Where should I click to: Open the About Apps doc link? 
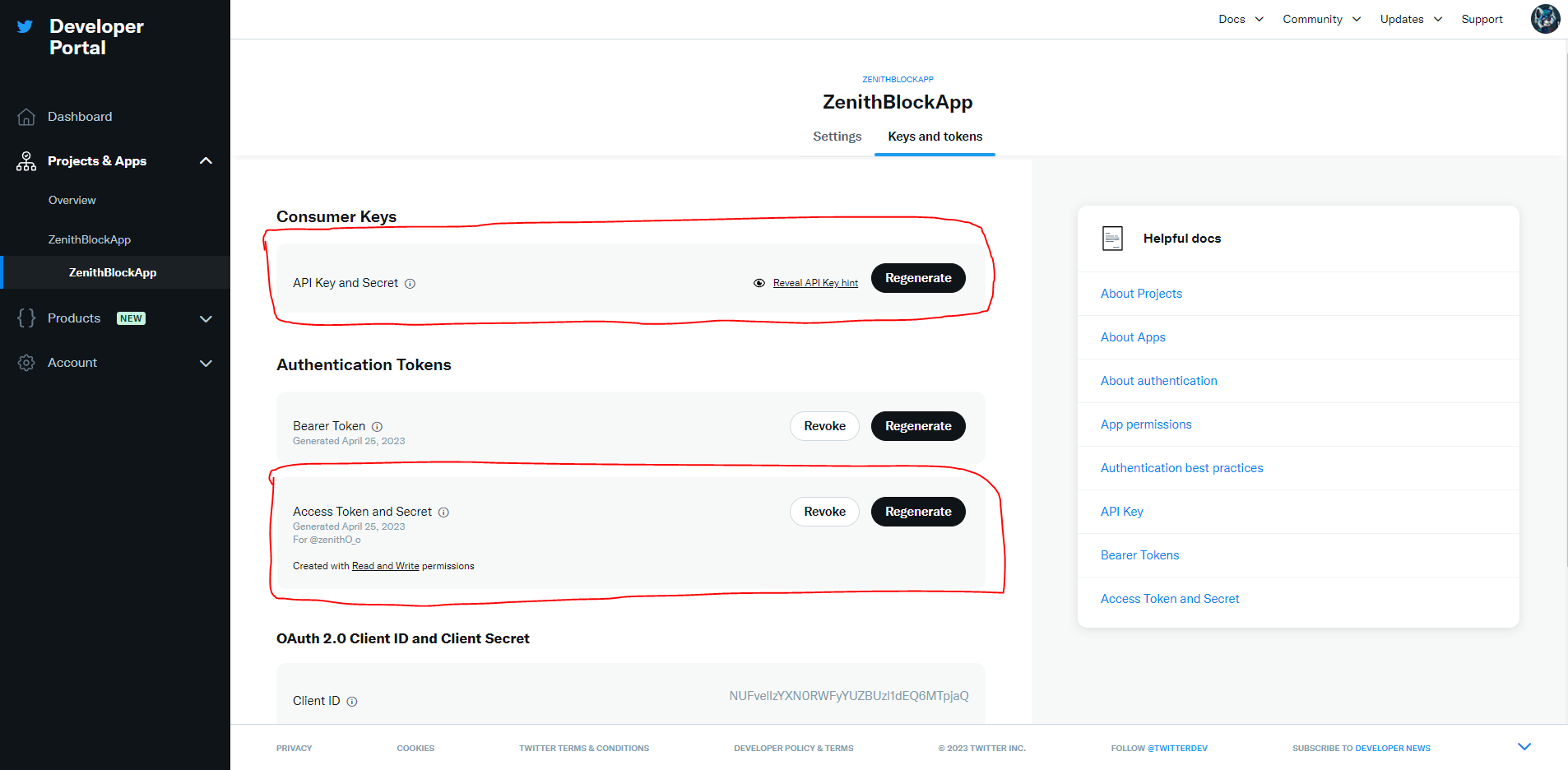pyautogui.click(x=1133, y=337)
